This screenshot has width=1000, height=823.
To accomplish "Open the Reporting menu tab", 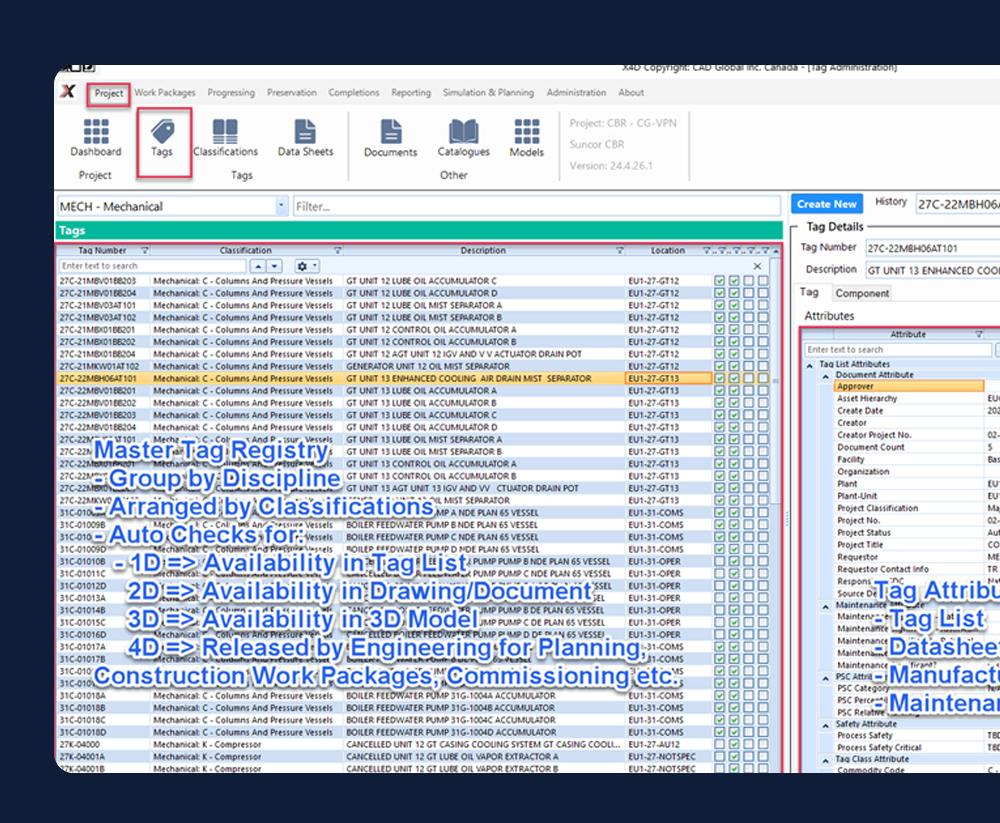I will coord(411,93).
